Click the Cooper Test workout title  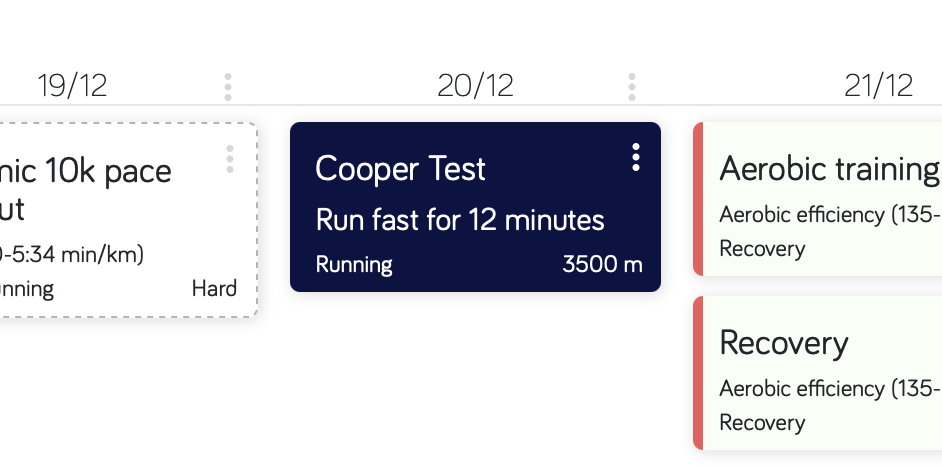coord(400,169)
